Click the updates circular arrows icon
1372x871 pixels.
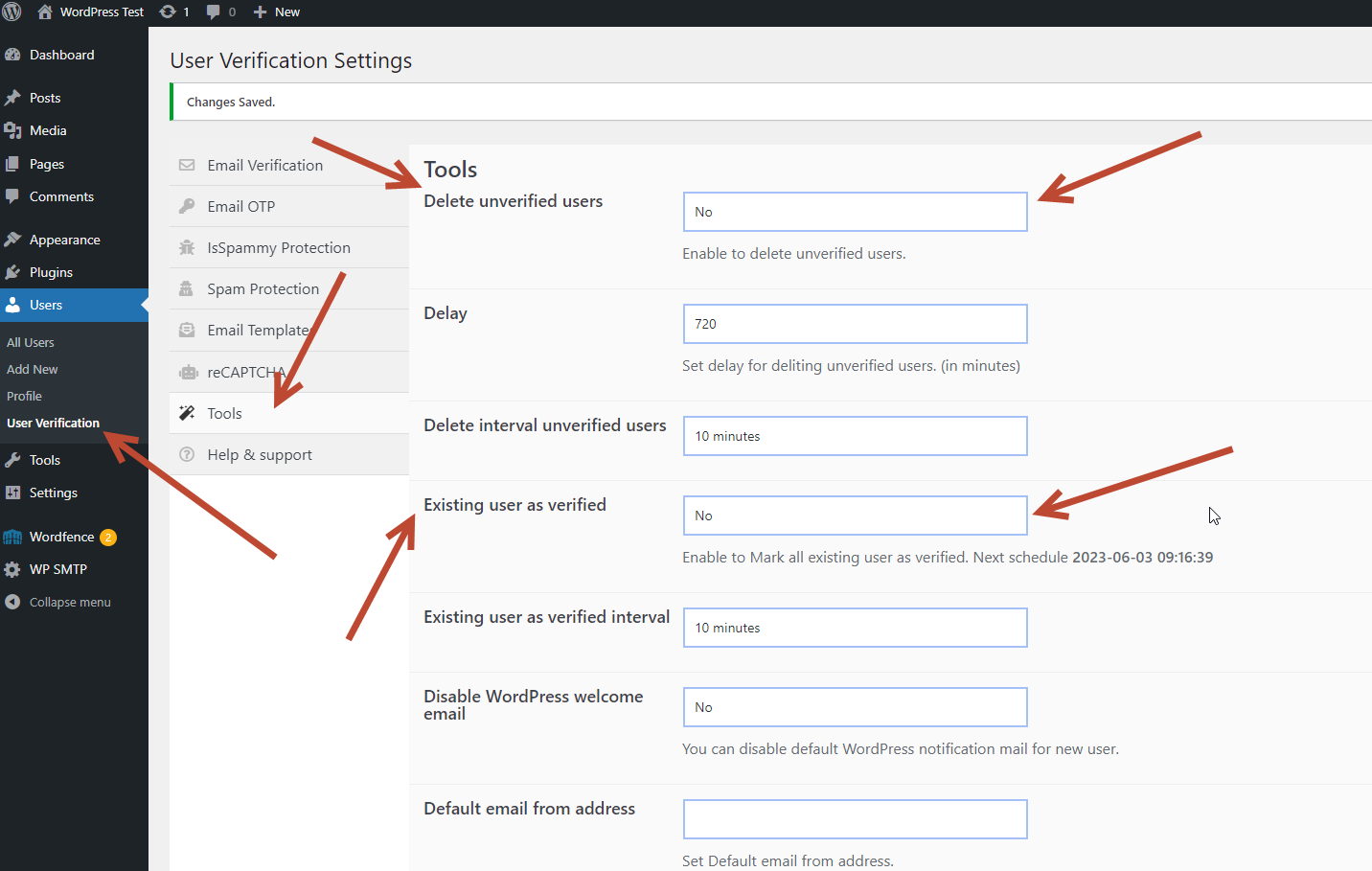tap(168, 11)
